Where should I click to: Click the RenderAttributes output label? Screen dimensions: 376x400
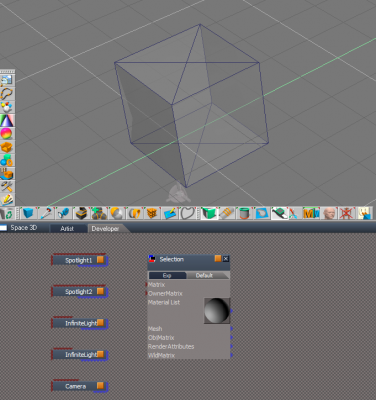pos(171,346)
